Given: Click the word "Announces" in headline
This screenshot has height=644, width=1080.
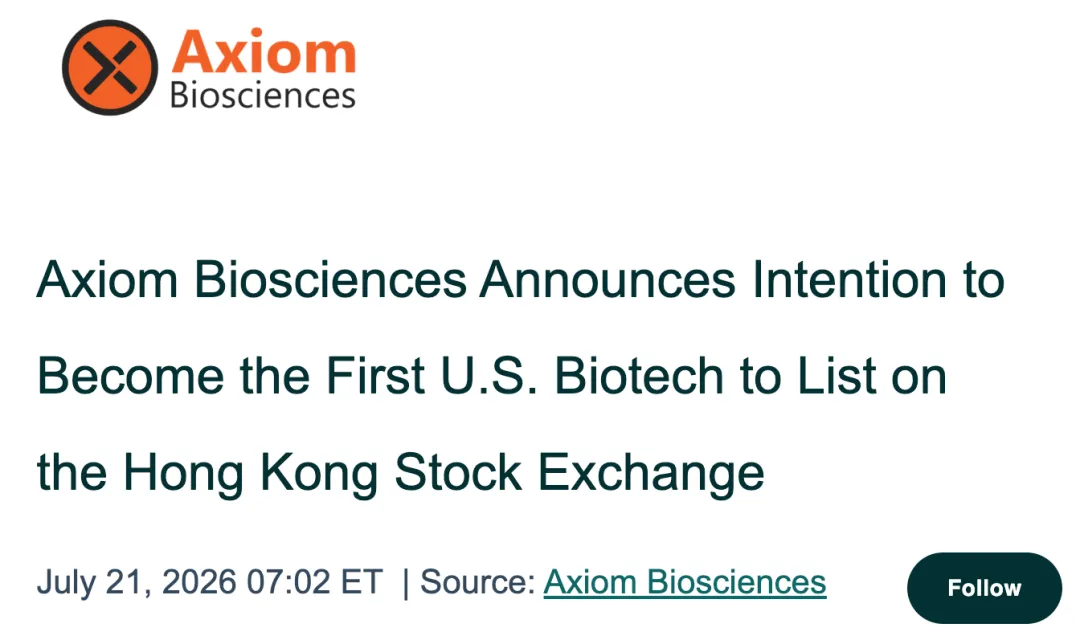Looking at the screenshot, I should 608,280.
